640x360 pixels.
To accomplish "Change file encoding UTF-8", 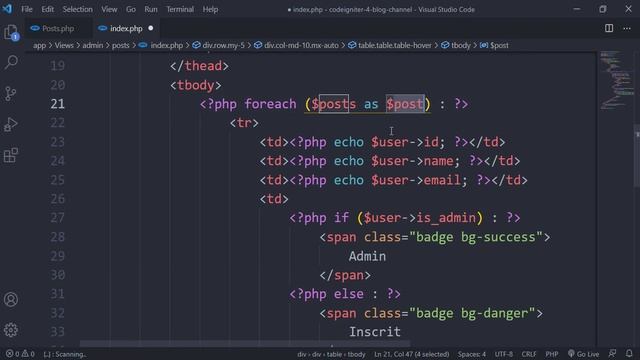I will pos(503,354).
